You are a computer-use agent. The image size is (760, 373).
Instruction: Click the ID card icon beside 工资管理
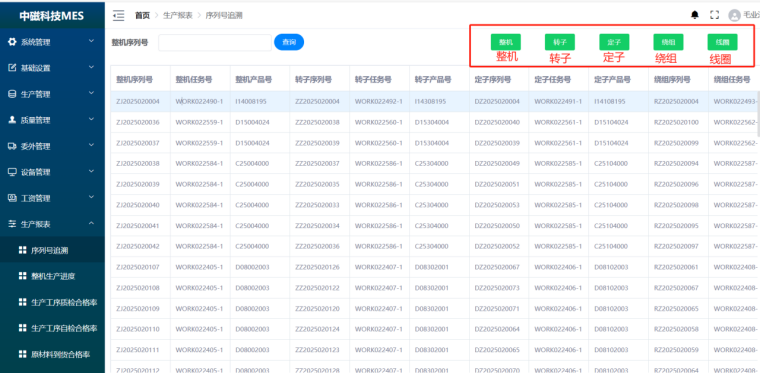click(12, 198)
